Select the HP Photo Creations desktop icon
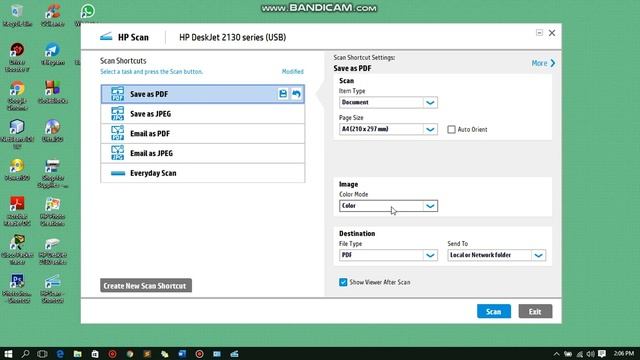The image size is (640, 360). 53,211
